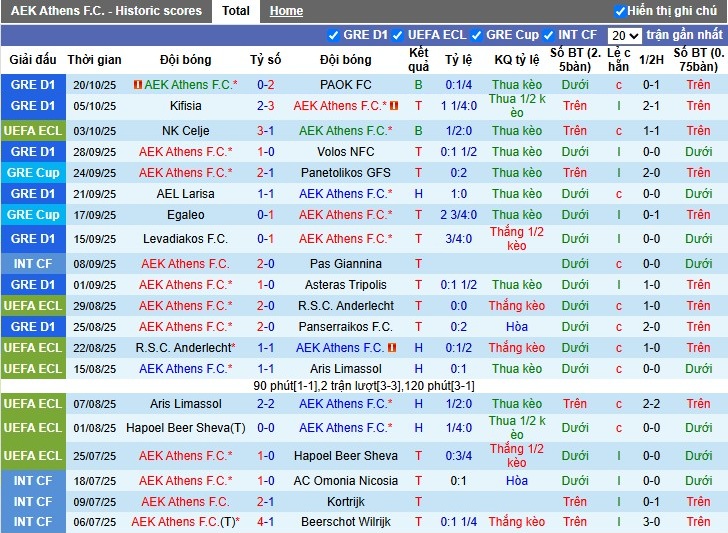Viewport: 728px width, 533px height.
Task: Click red card icon beside AEK on 22/08/25
Action: (392, 348)
